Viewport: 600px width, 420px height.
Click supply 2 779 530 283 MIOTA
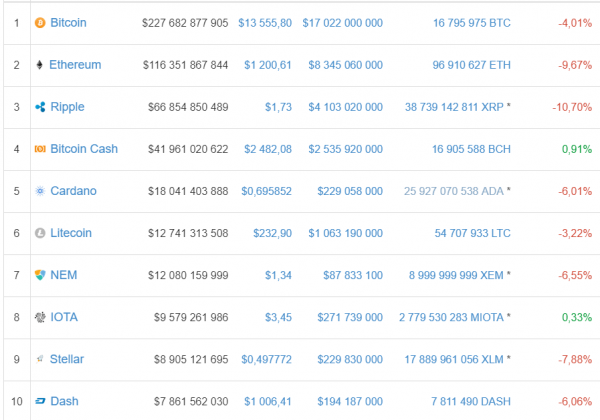[452, 317]
